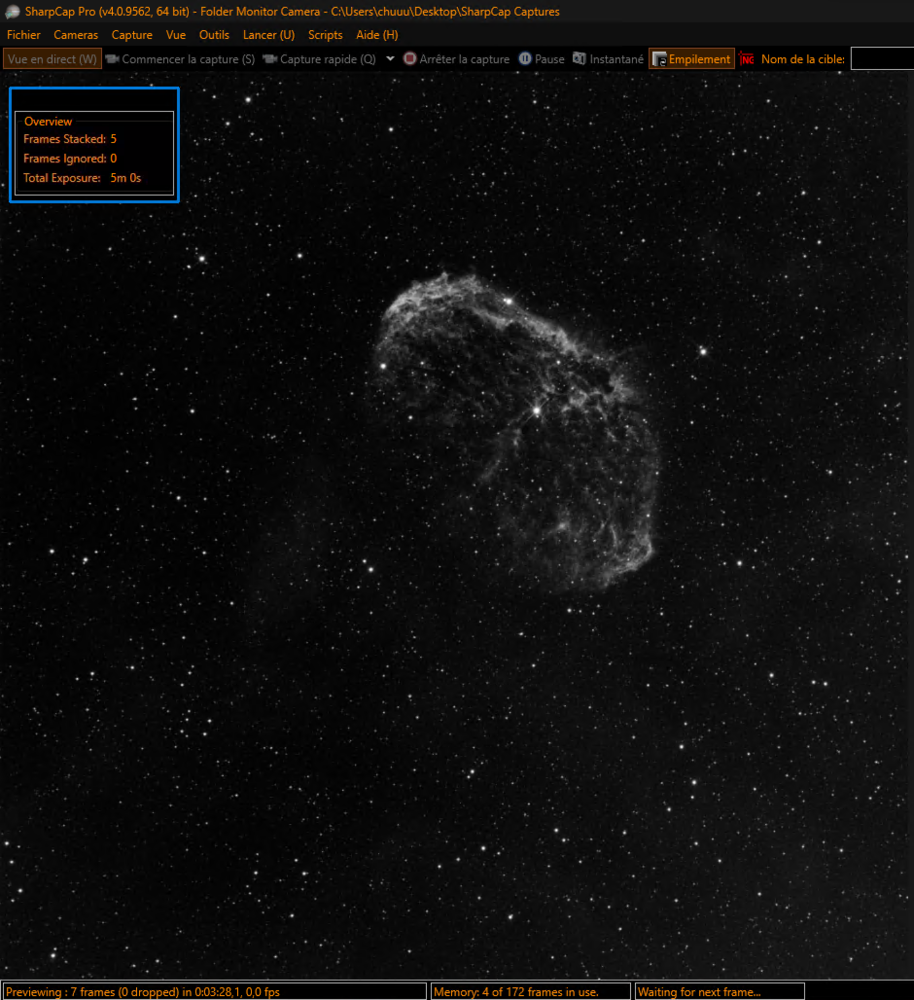Click Commencer la capture (S)
The width and height of the screenshot is (914, 1000).
(181, 59)
